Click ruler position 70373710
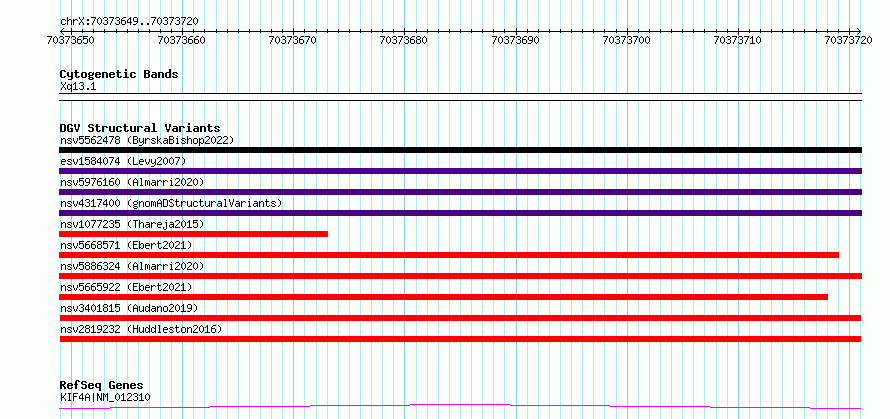The image size is (890, 419). click(x=738, y=40)
